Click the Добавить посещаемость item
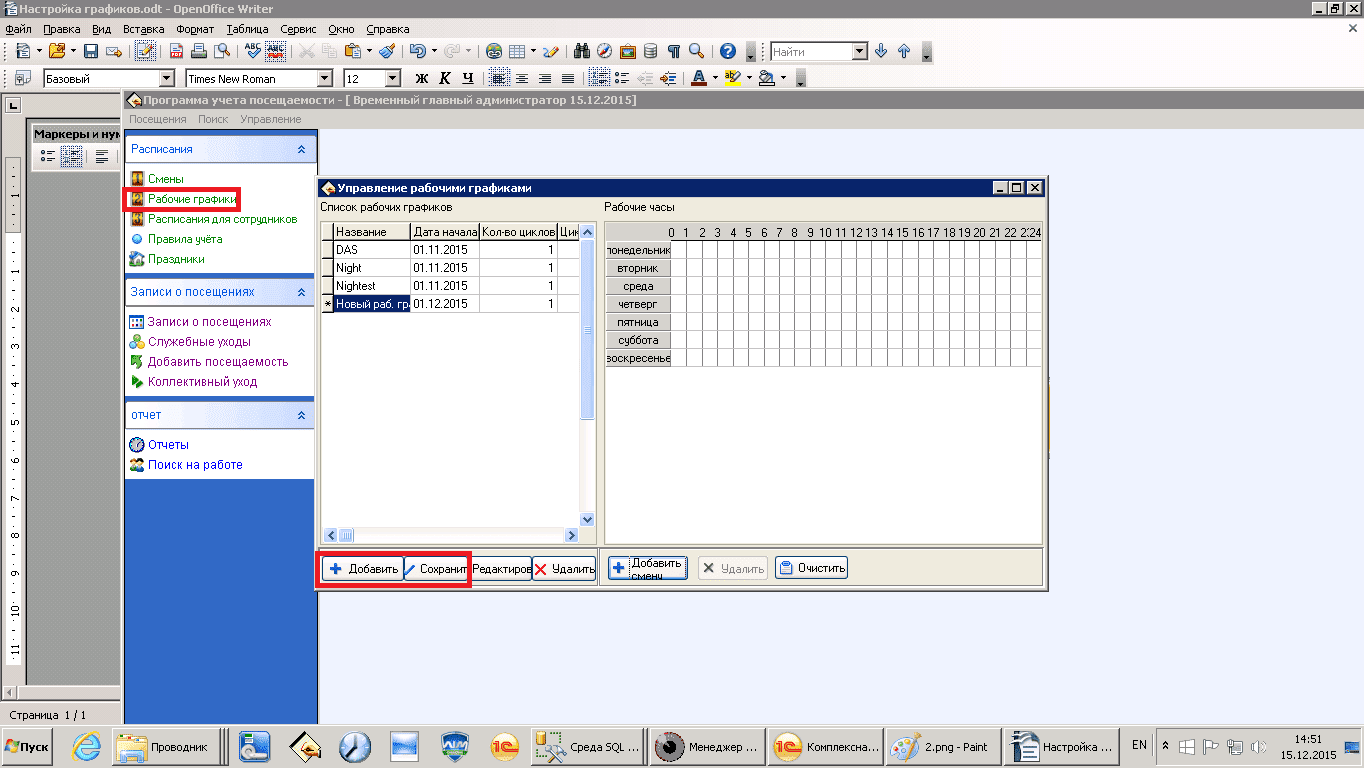 click(x=217, y=362)
